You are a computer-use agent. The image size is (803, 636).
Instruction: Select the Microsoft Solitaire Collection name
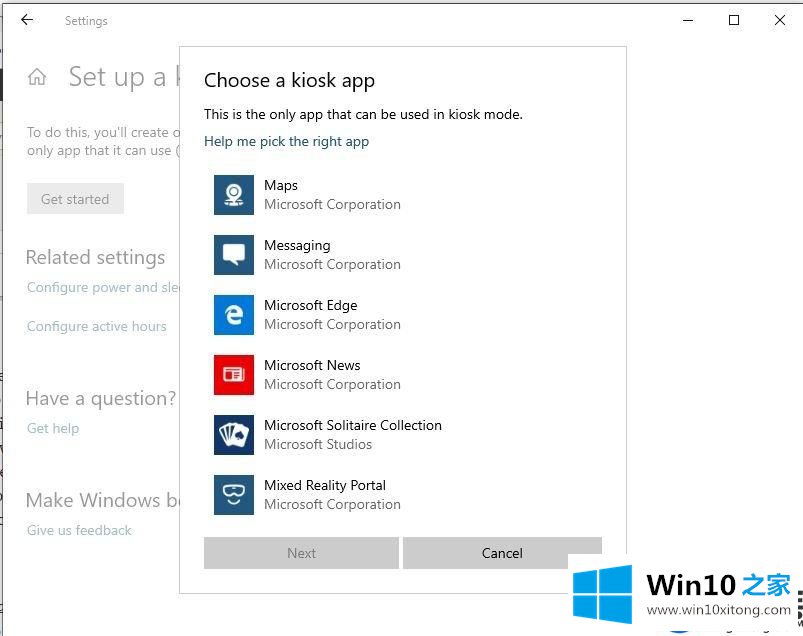(x=353, y=425)
